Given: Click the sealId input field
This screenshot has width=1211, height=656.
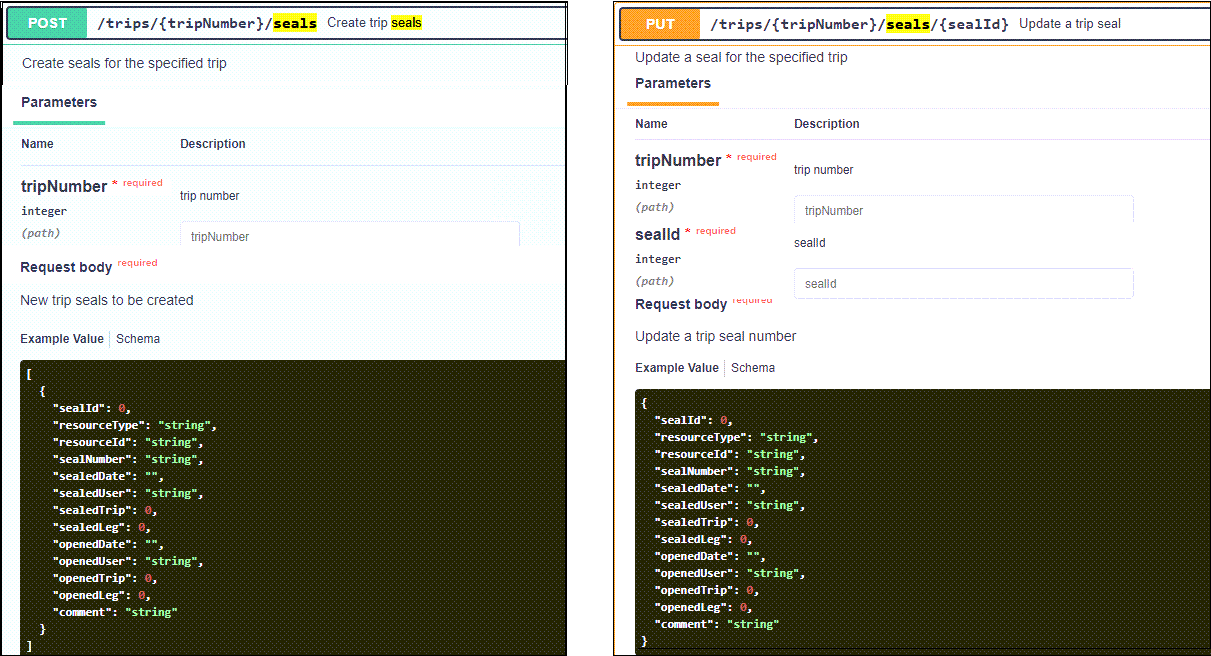Looking at the screenshot, I should coord(963,284).
